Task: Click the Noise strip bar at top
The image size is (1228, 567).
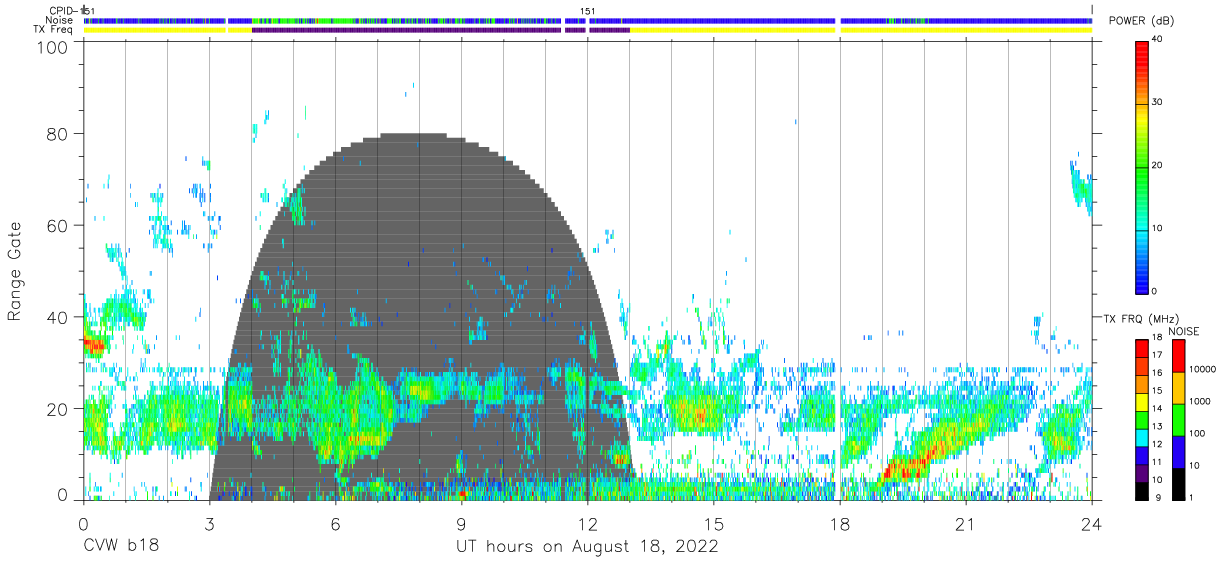Action: [x=588, y=20]
